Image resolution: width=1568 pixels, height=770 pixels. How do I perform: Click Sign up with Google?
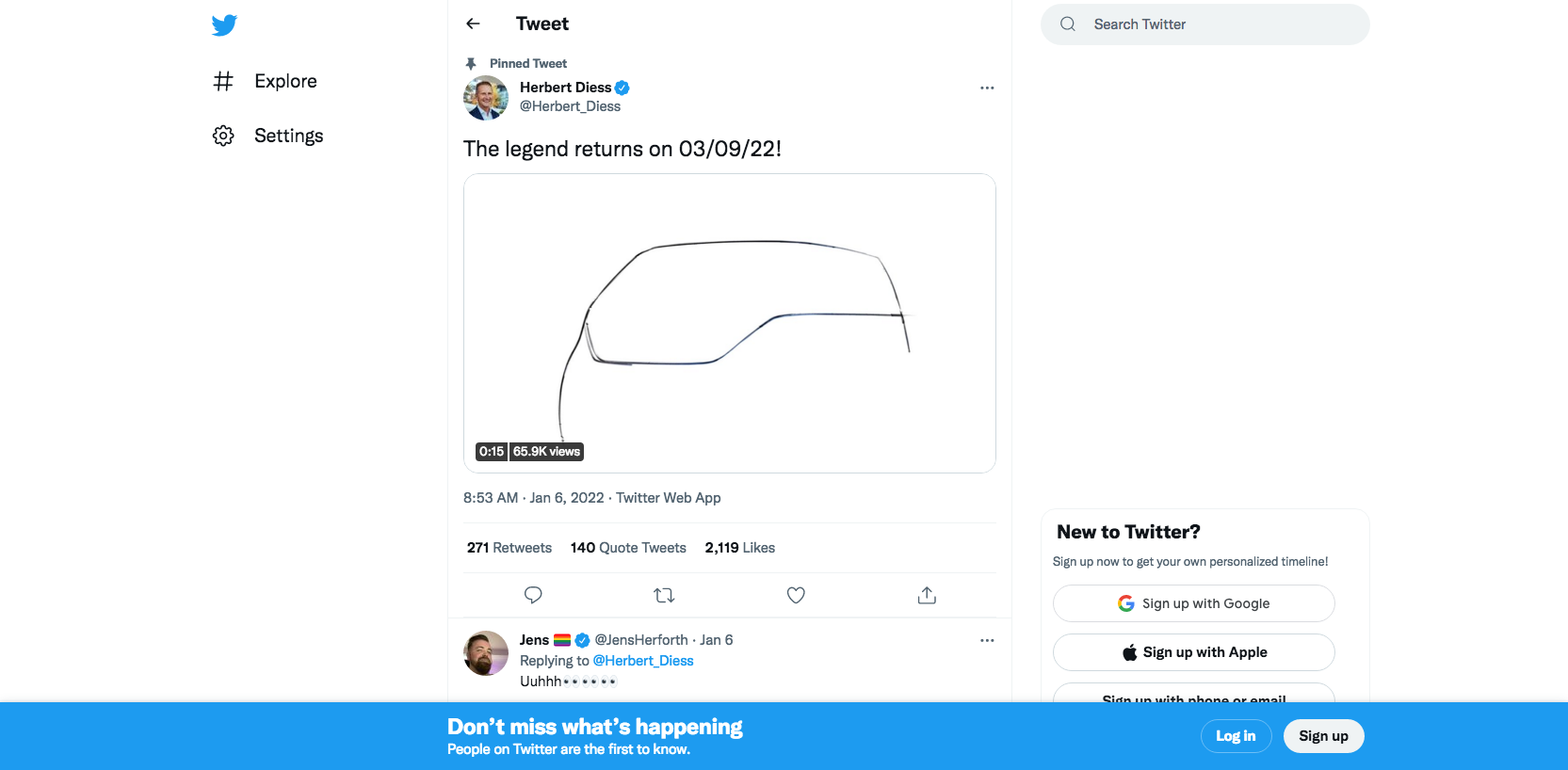(1193, 603)
